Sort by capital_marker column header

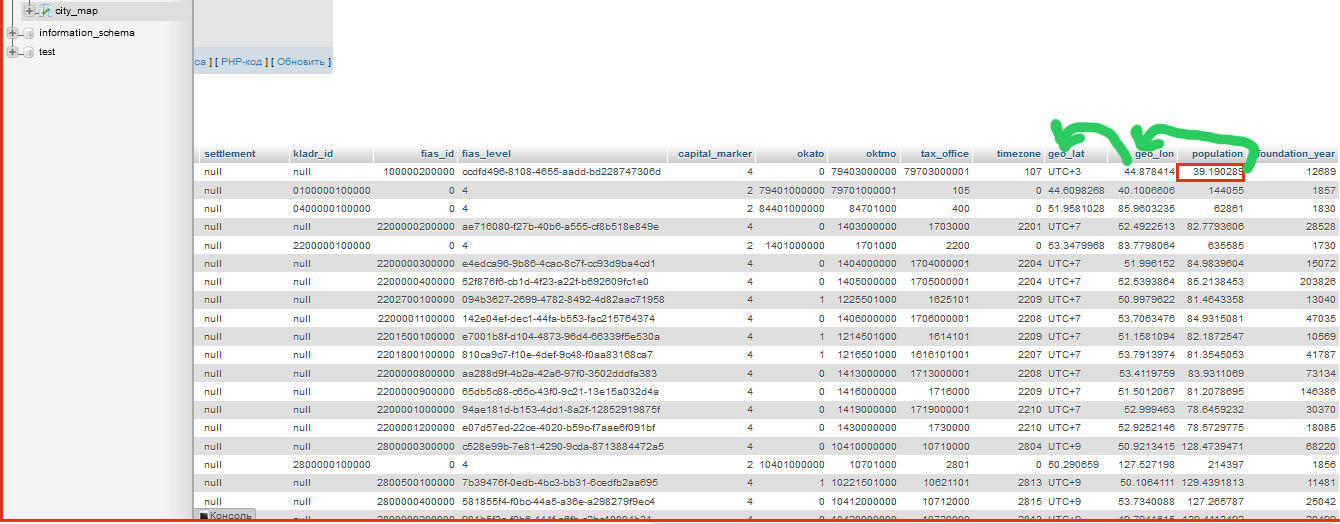(x=714, y=154)
